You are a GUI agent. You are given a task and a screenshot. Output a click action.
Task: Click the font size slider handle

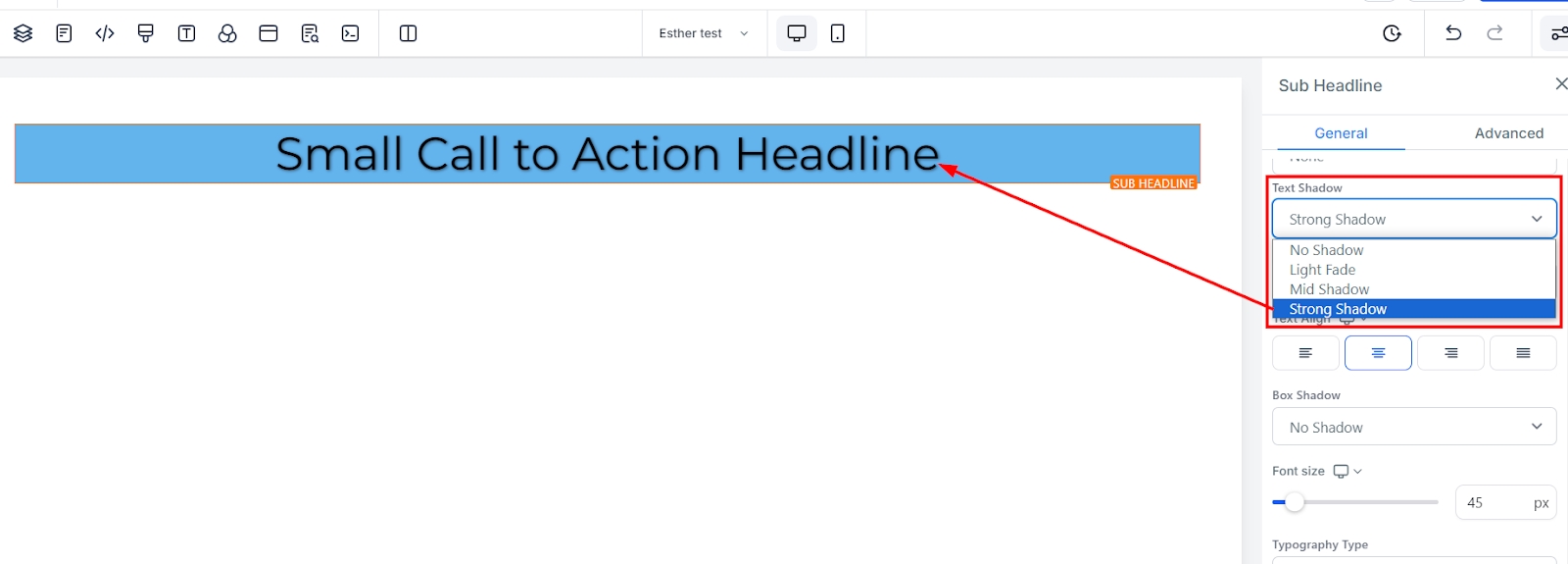1295,502
